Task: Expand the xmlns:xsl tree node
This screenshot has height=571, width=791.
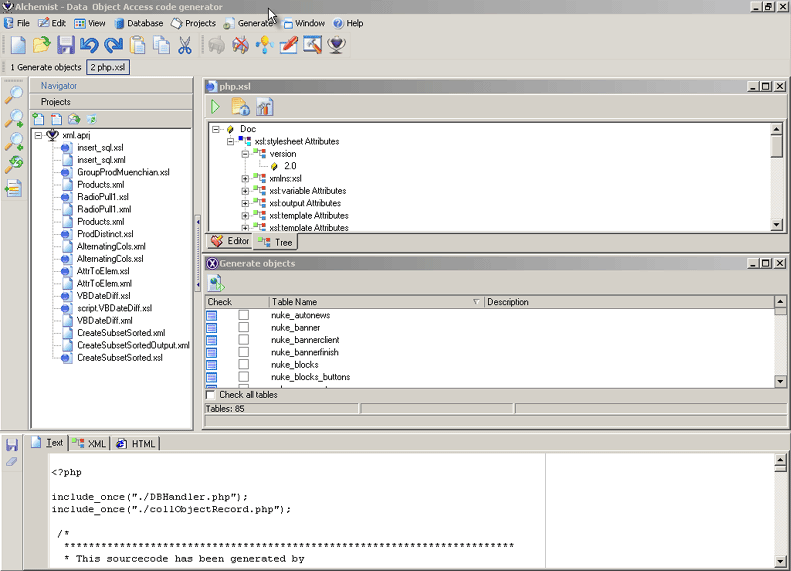Action: pos(245,179)
